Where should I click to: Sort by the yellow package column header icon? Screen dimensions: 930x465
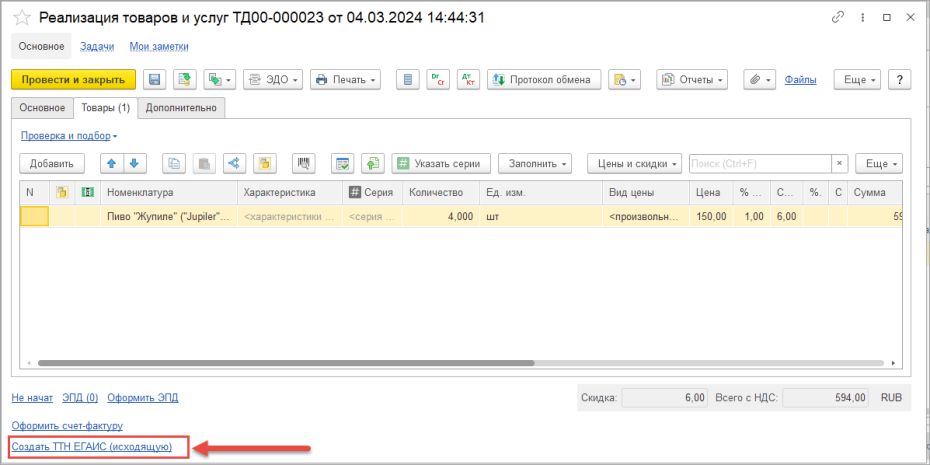[x=62, y=192]
